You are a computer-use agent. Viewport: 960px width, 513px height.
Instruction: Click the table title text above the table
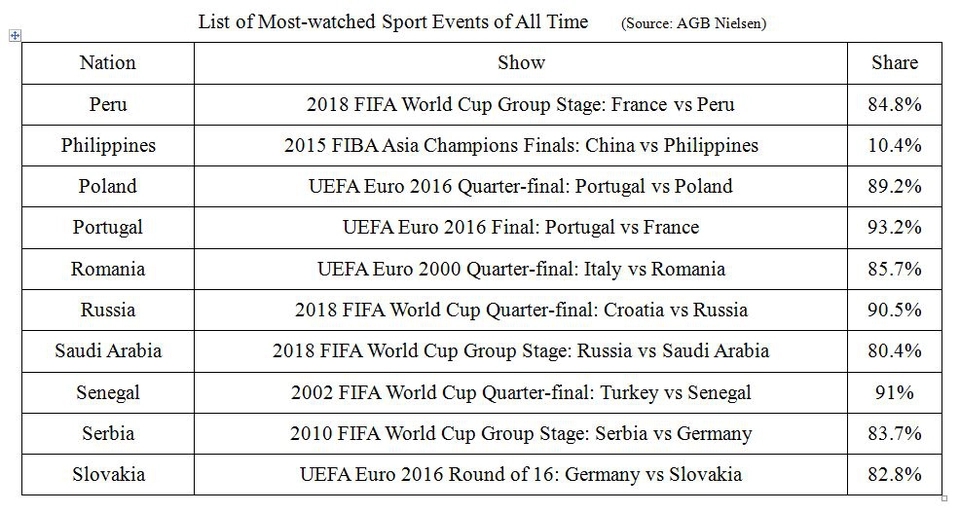pos(393,21)
